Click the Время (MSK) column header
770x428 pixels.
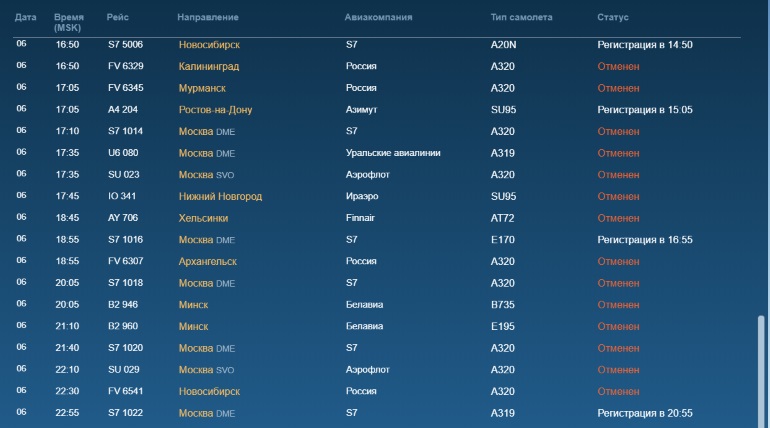coord(69,23)
